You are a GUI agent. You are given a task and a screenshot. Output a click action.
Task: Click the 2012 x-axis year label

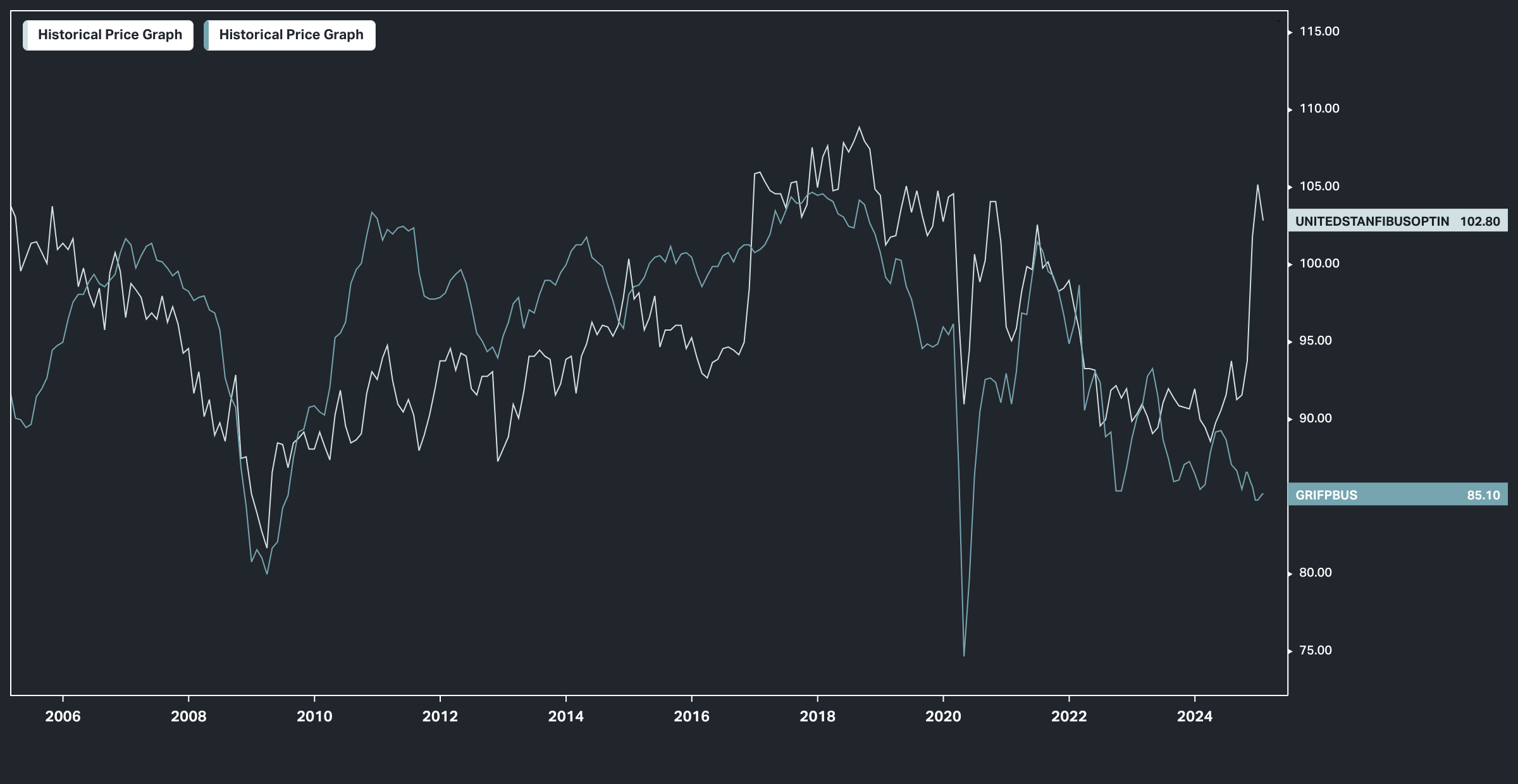pyautogui.click(x=440, y=716)
